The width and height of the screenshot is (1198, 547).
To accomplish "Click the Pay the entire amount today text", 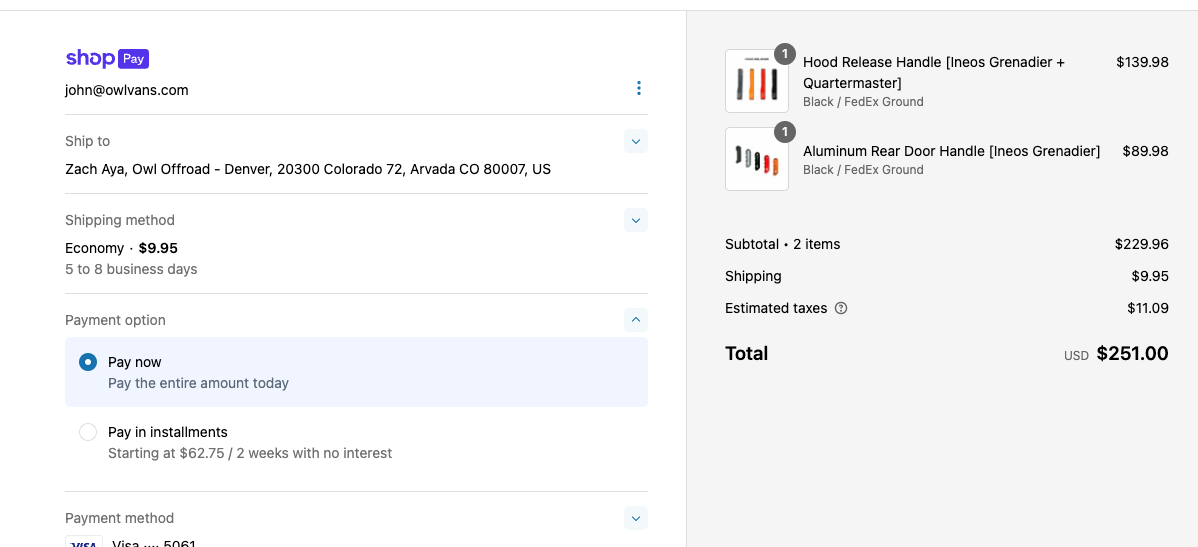I will coord(199,383).
